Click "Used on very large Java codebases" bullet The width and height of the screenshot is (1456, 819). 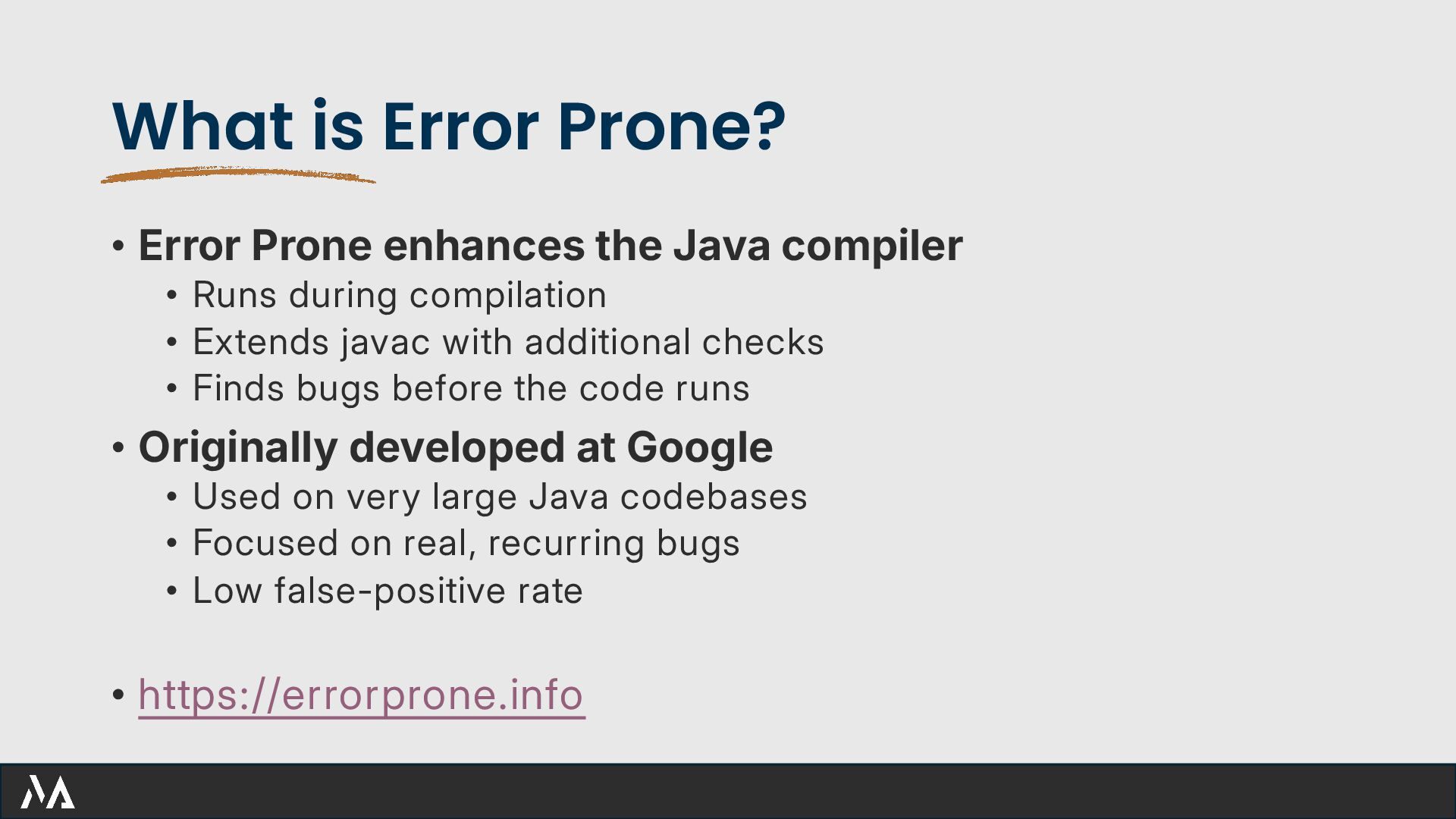point(500,497)
